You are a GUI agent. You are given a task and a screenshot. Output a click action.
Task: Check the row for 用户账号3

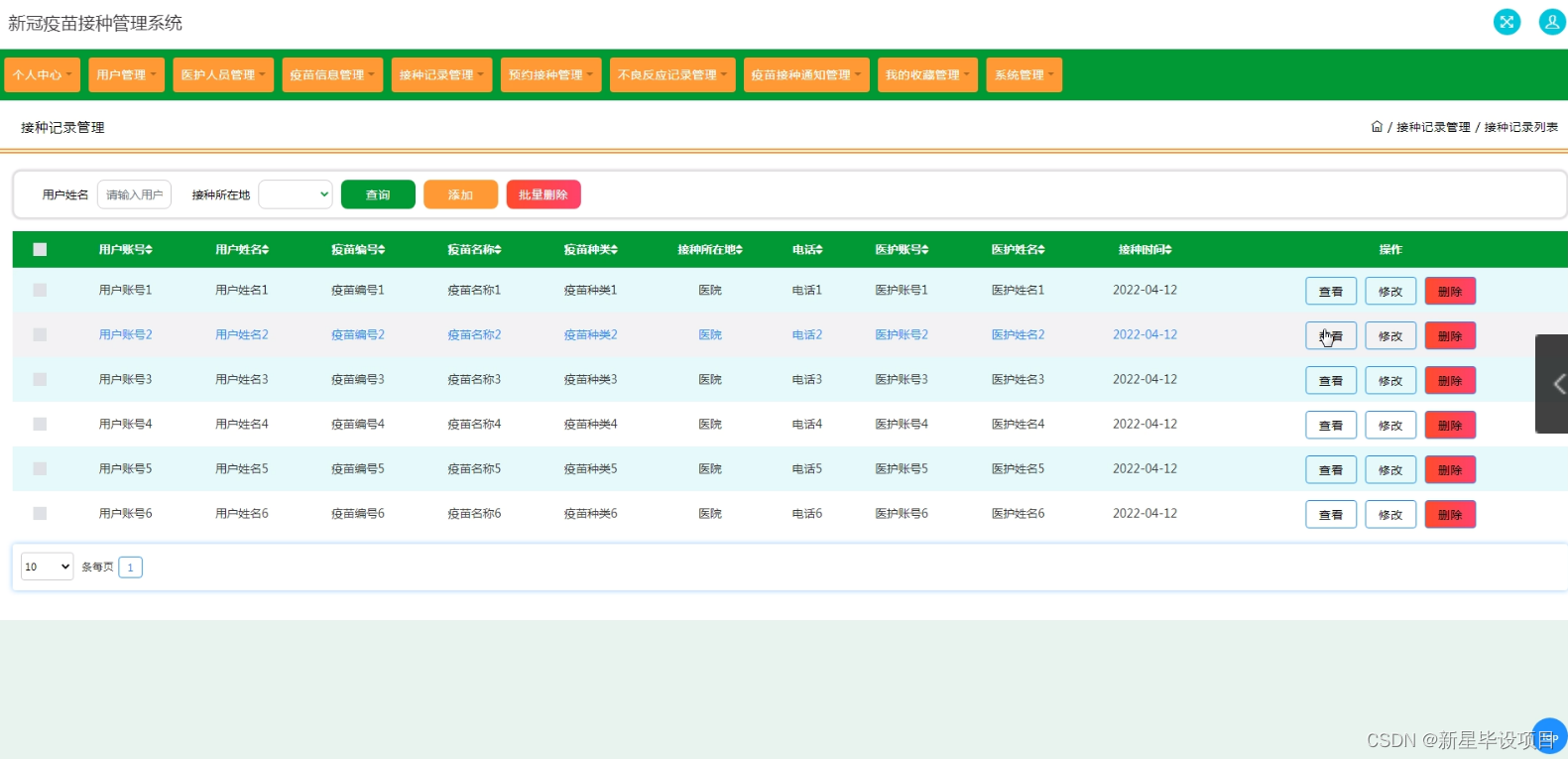[40, 379]
